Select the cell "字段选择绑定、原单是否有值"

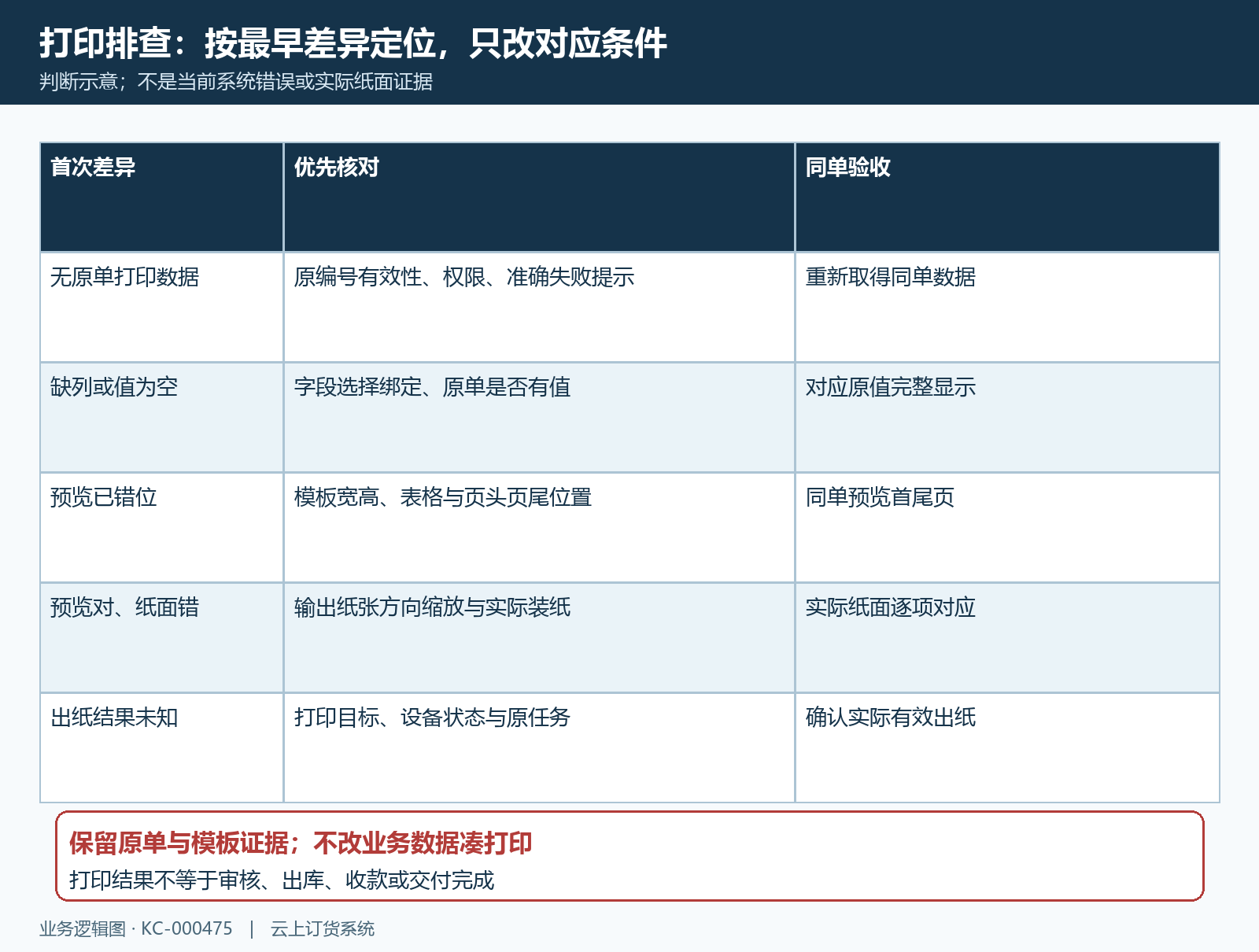539,417
